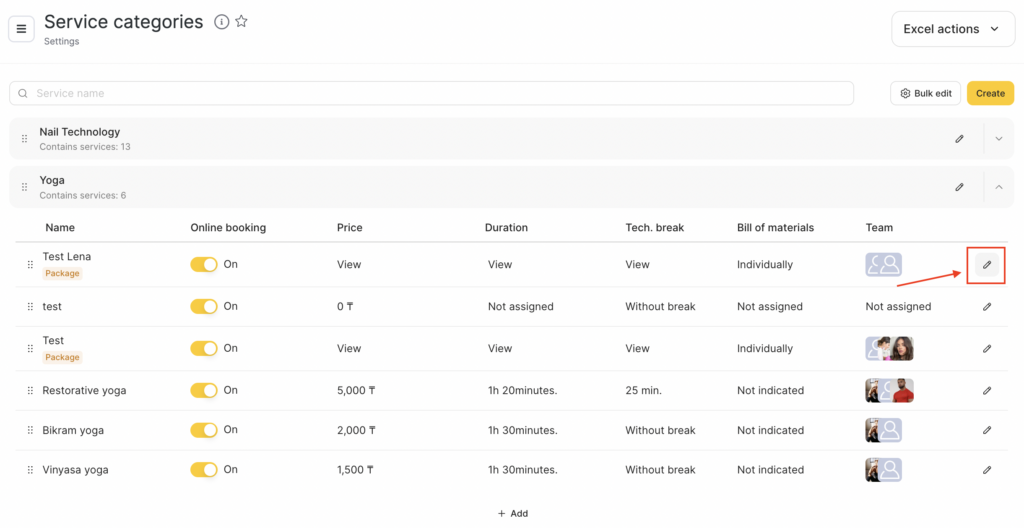
Task: Collapse the Yoga category
Action: [x=998, y=187]
